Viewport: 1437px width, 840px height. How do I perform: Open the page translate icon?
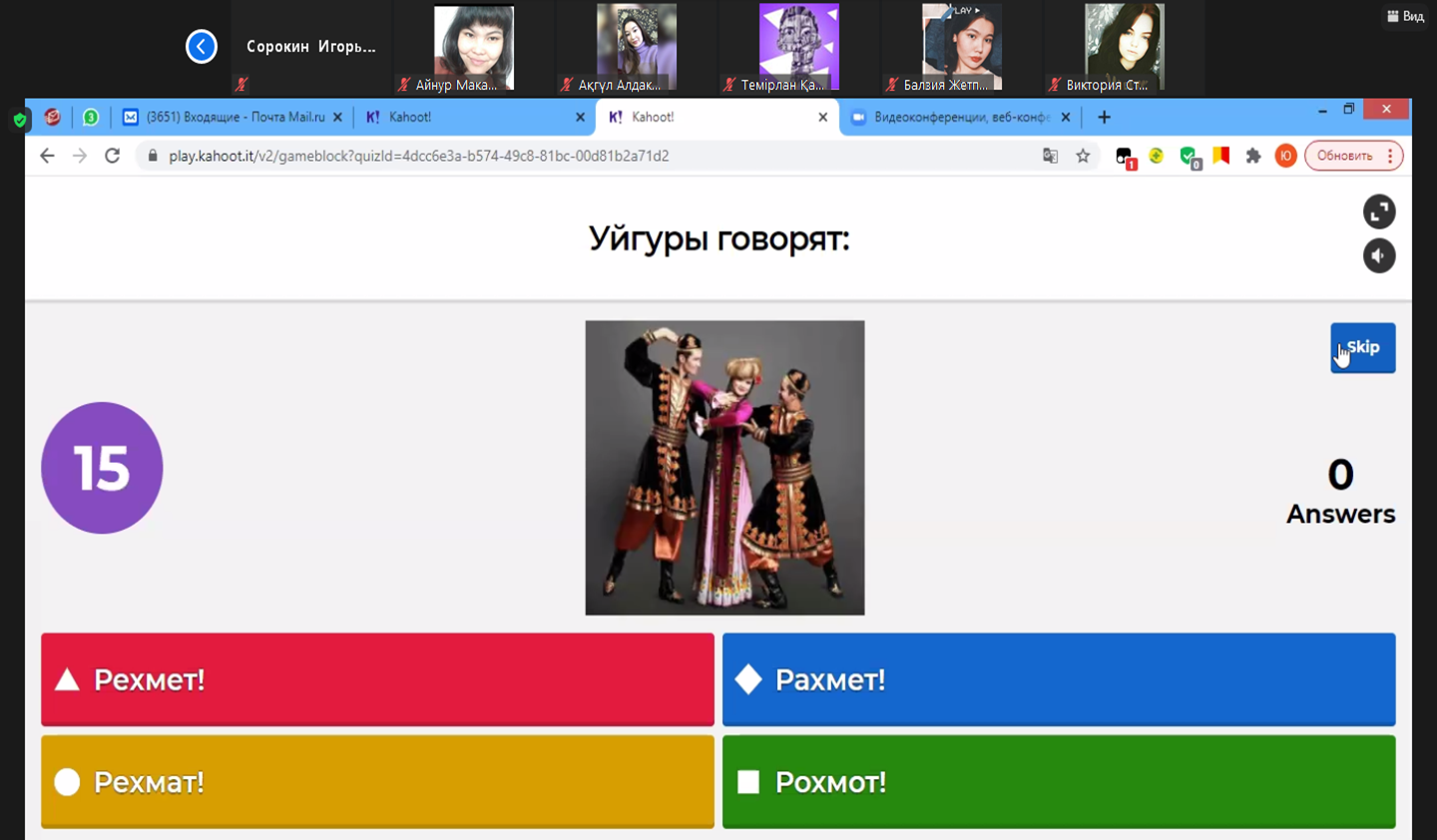[x=1050, y=156]
